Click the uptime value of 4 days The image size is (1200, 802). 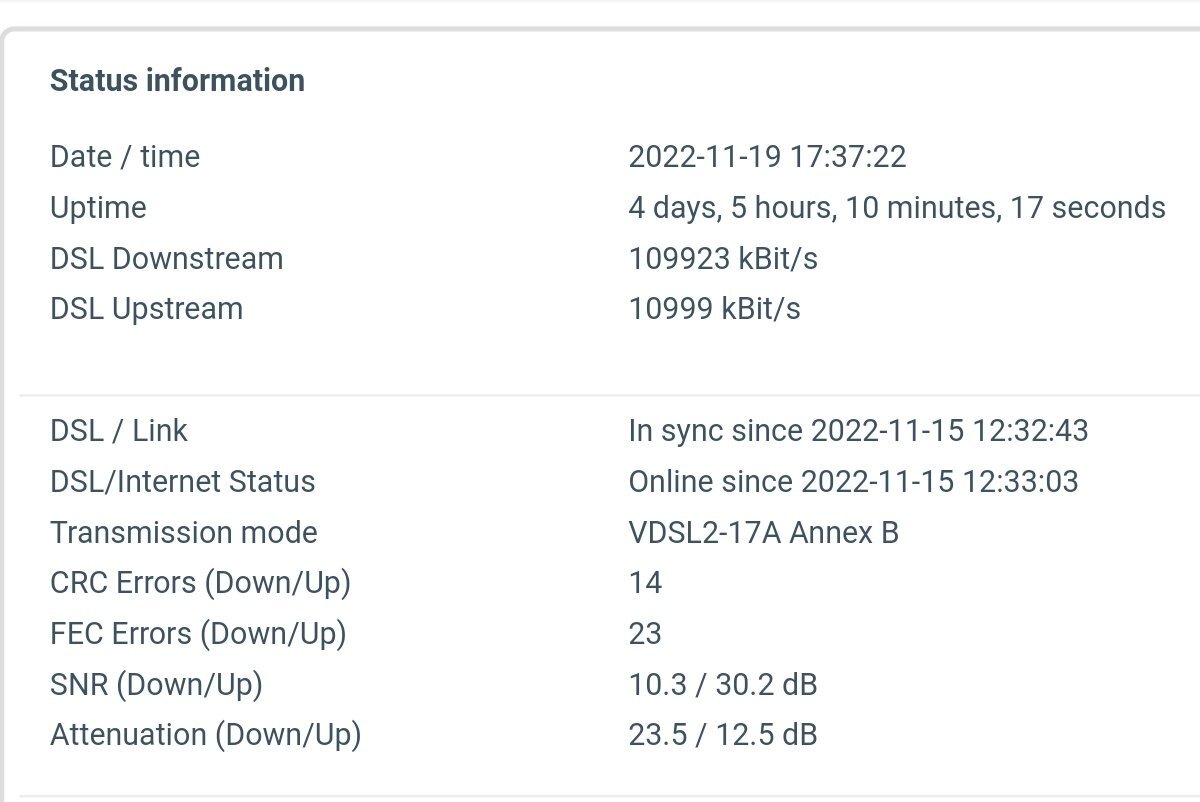click(897, 208)
